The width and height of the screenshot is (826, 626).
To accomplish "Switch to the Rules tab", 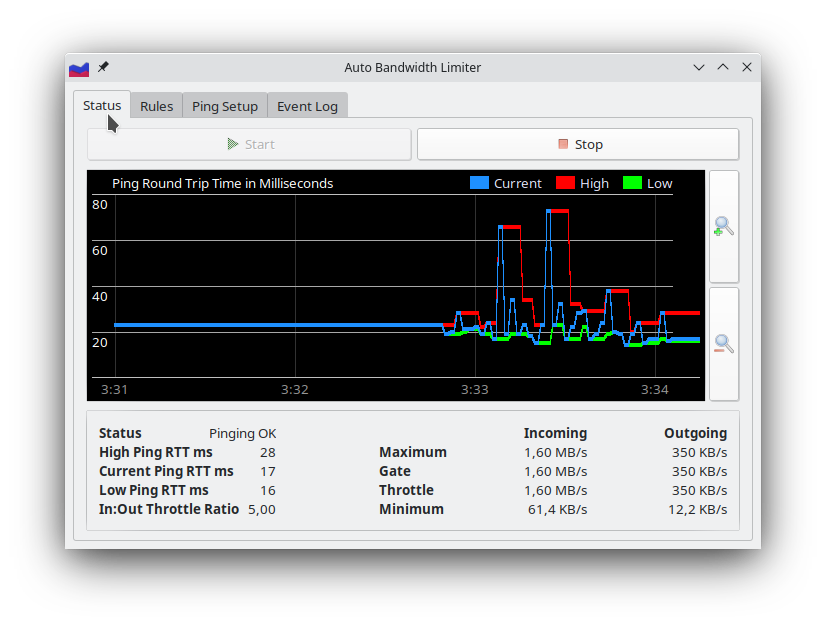I will [156, 105].
